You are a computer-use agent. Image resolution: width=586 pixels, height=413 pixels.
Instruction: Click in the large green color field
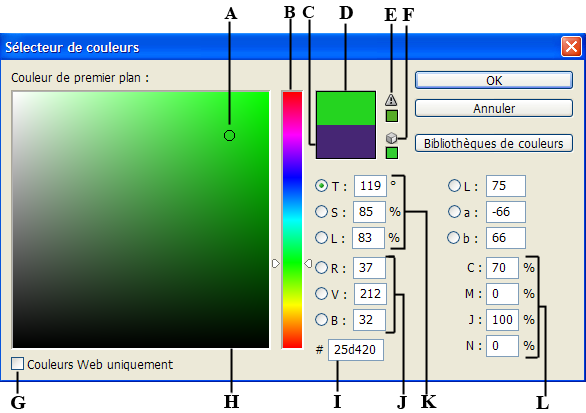coord(141,219)
